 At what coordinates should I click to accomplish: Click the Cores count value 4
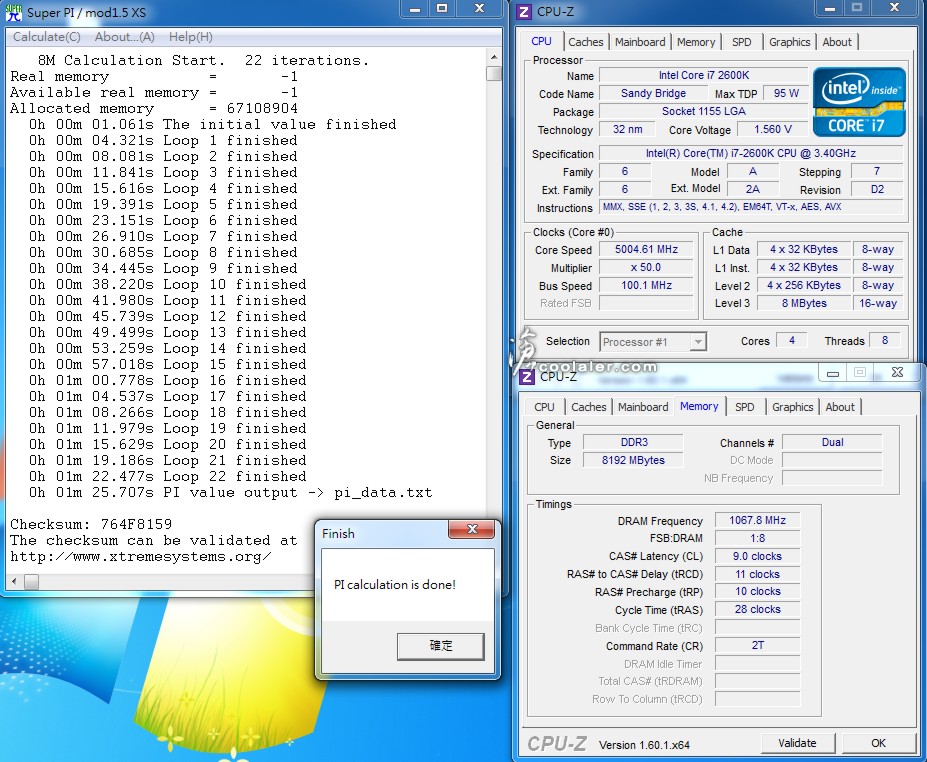click(x=792, y=341)
